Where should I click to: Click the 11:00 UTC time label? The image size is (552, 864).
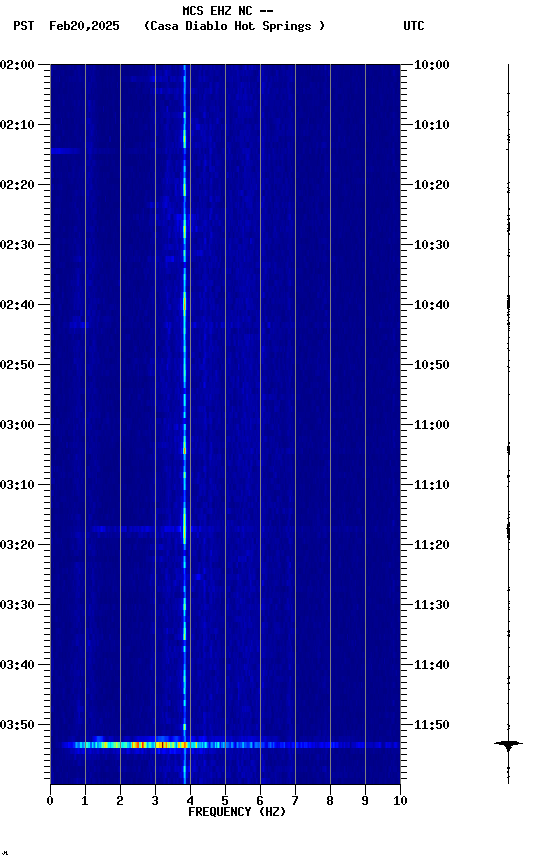pos(432,425)
